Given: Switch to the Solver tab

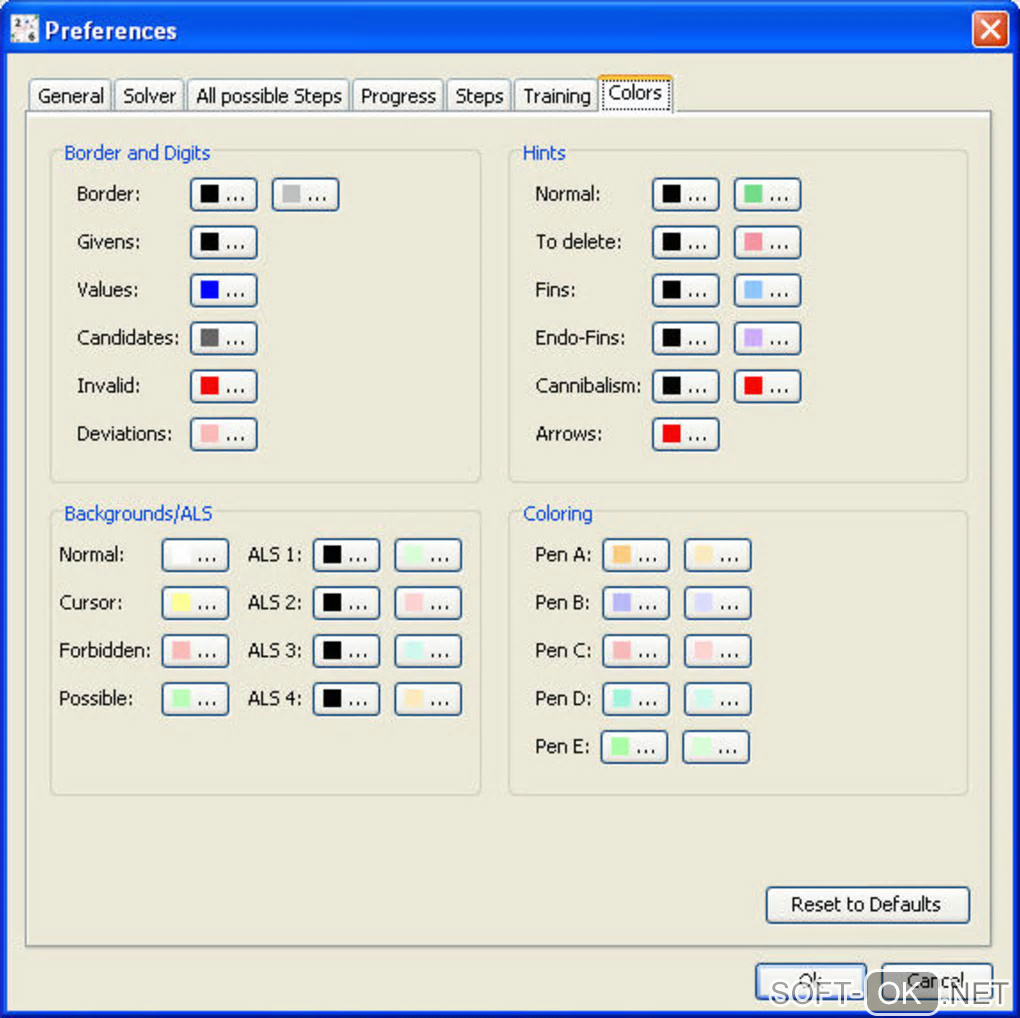Looking at the screenshot, I should point(150,96).
